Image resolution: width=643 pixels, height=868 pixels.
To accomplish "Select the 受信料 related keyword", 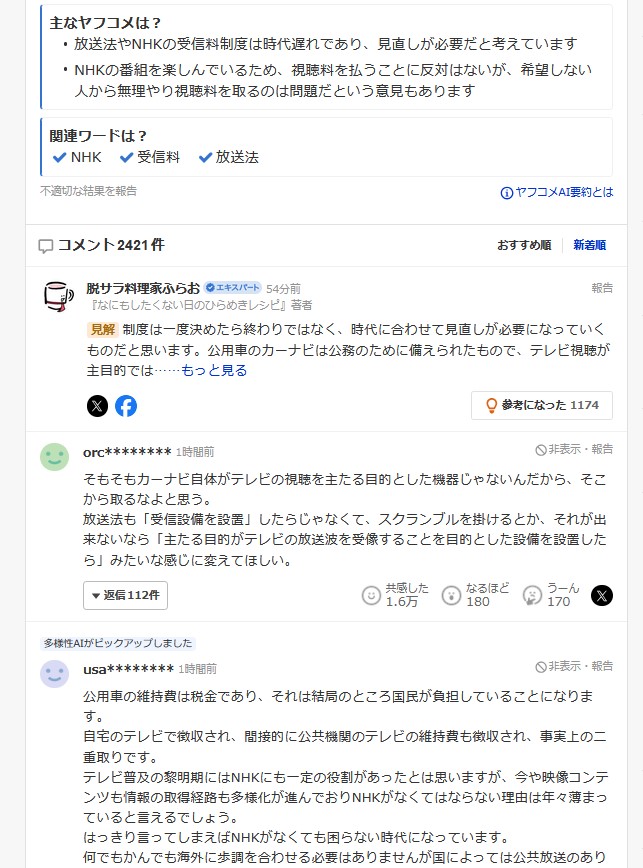I will (150, 157).
